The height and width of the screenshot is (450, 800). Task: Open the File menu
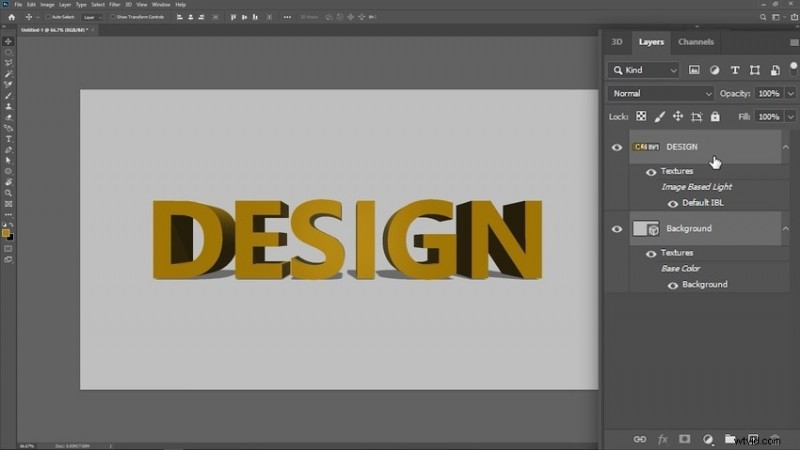[x=18, y=5]
